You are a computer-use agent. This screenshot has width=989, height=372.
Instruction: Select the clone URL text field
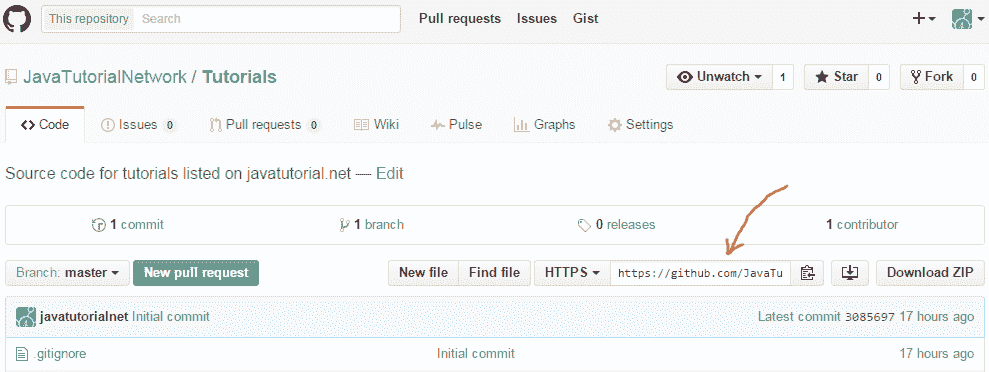701,273
